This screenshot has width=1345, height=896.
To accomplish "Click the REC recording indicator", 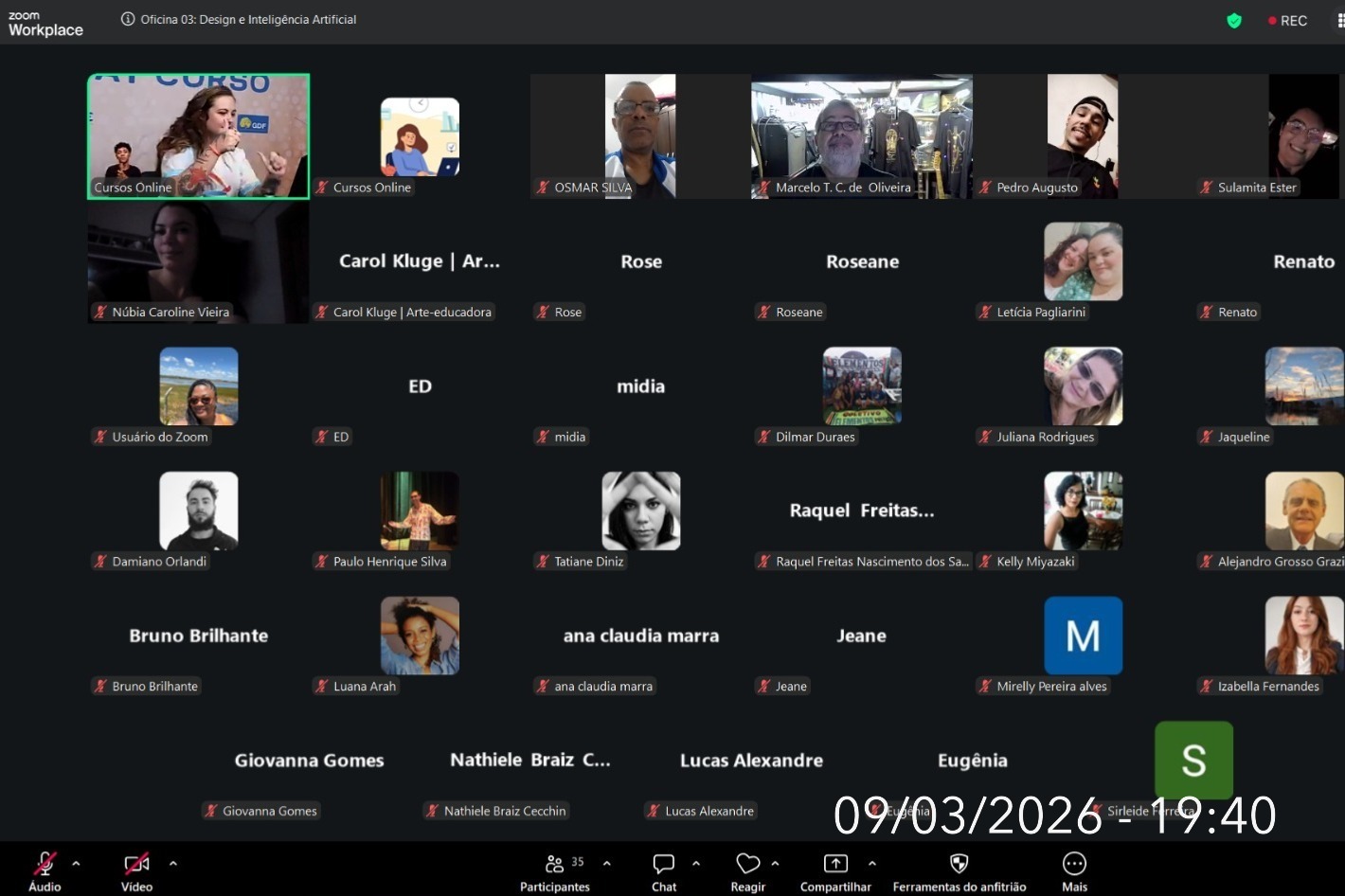I will [1287, 20].
